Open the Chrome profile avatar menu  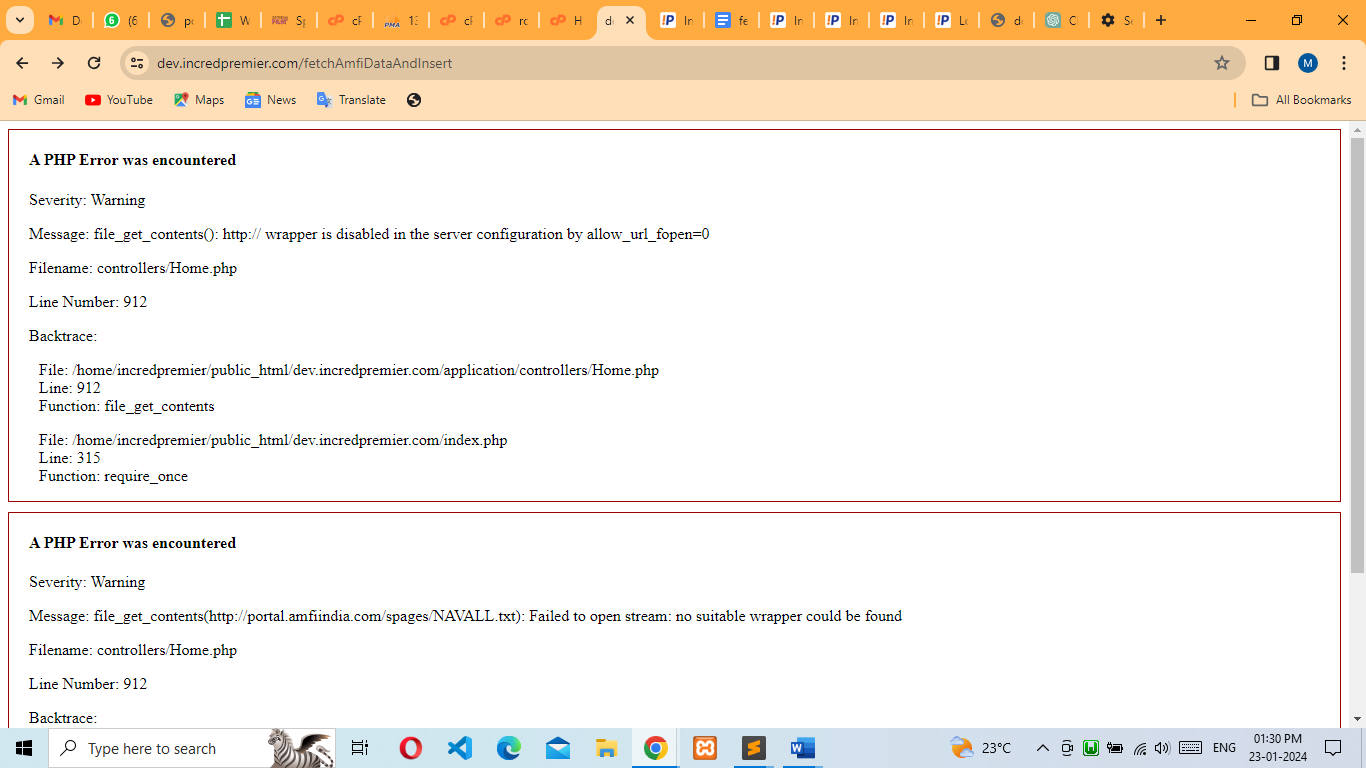point(1308,63)
